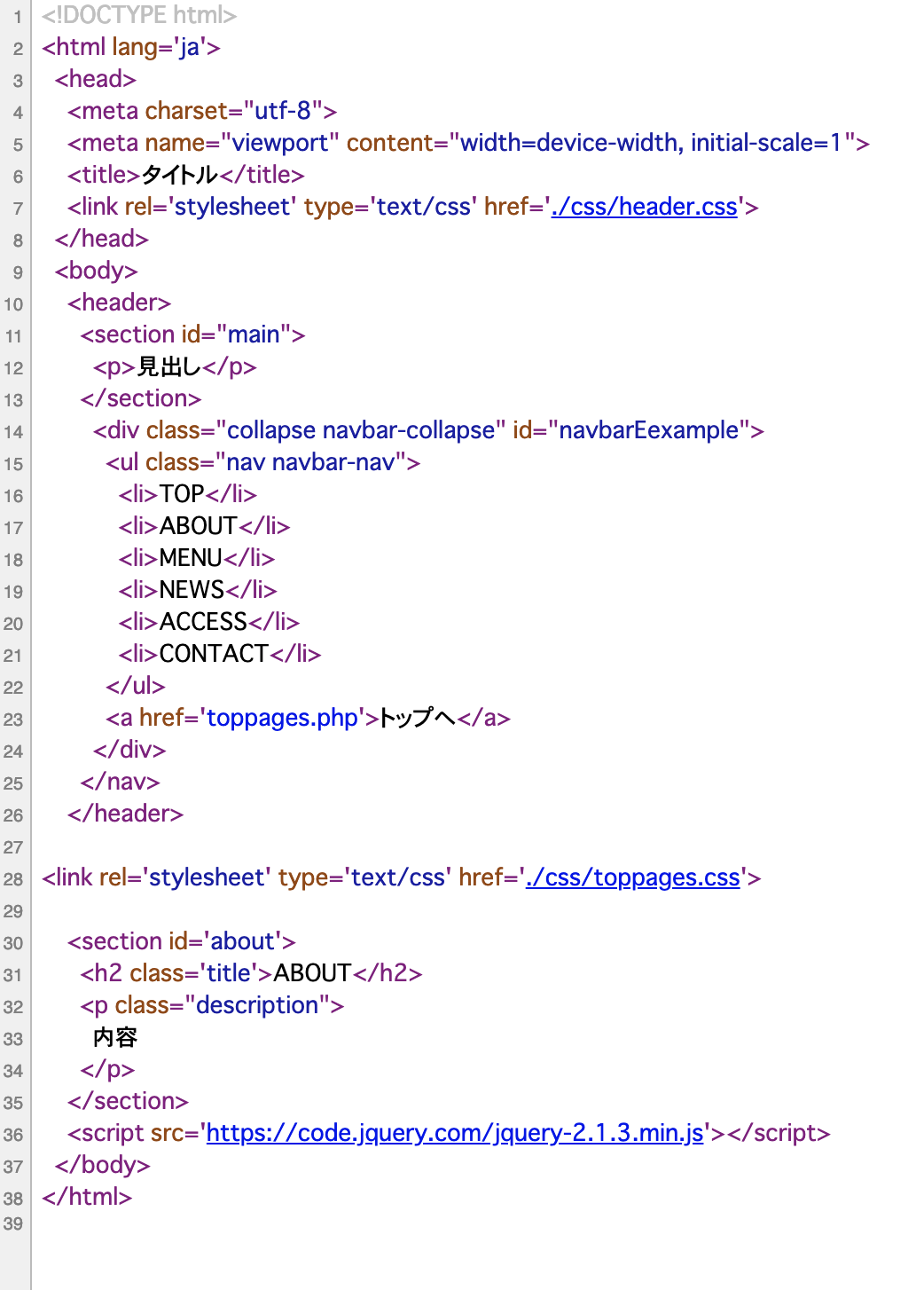Click the NEWS list item text
Screen dimensions: 924x1290
click(192, 590)
